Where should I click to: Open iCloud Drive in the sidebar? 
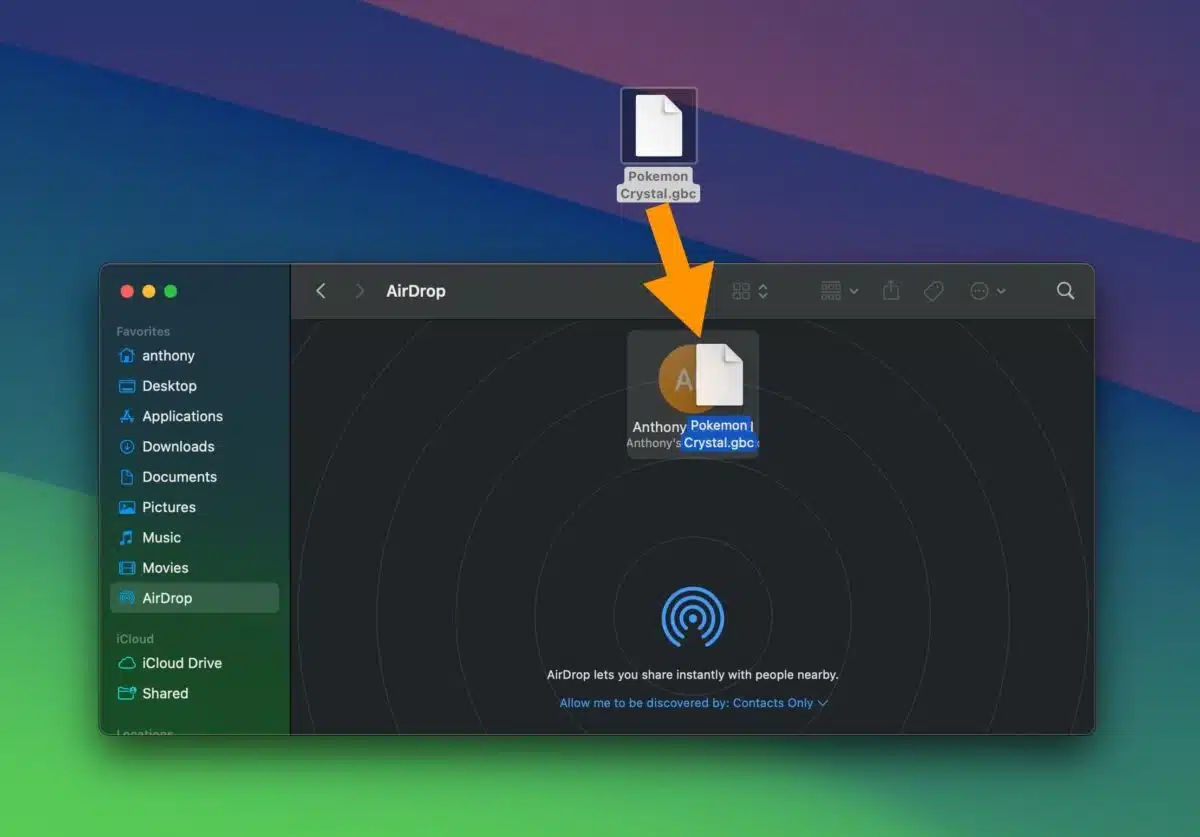195,663
